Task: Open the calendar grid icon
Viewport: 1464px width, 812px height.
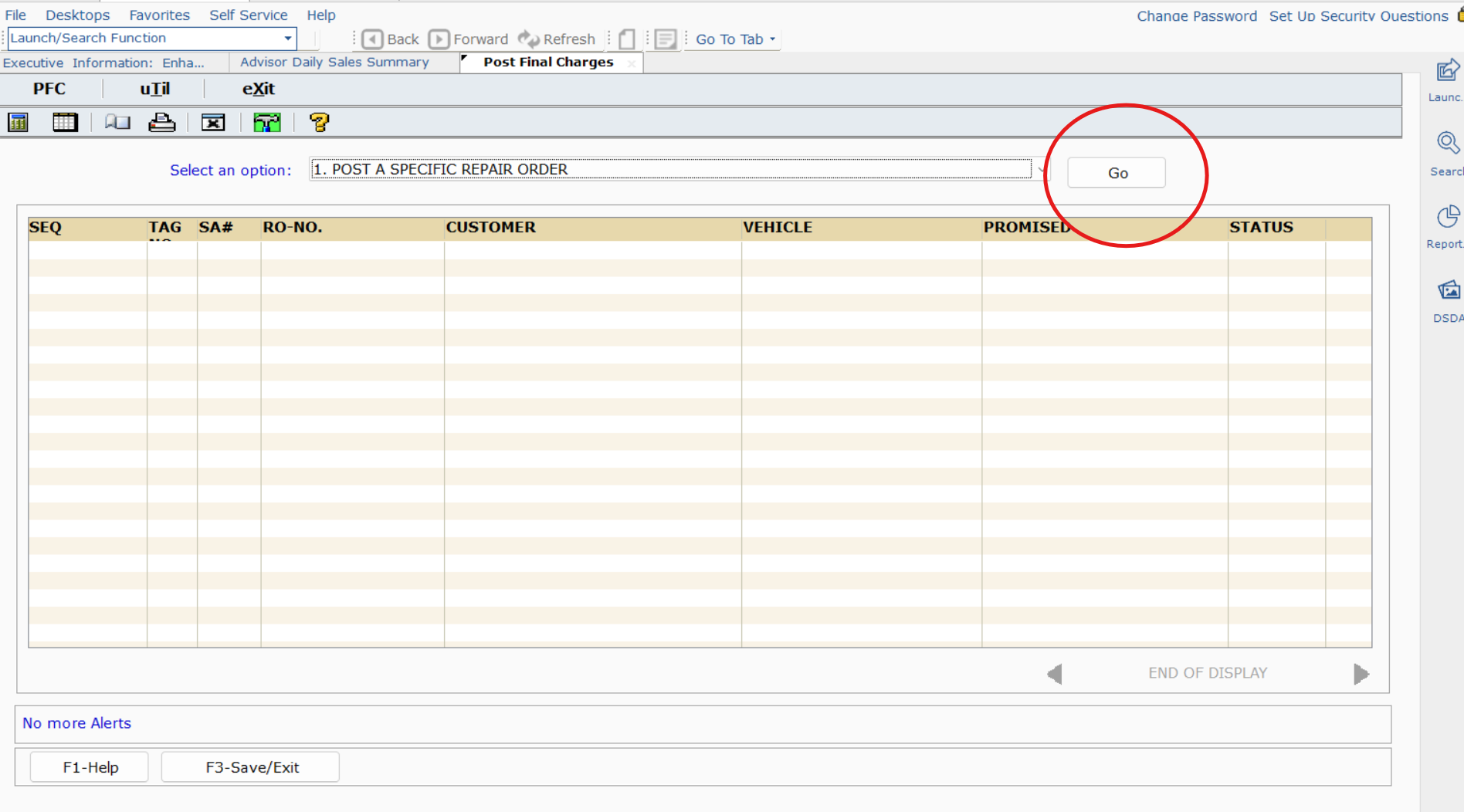Action: click(x=65, y=122)
